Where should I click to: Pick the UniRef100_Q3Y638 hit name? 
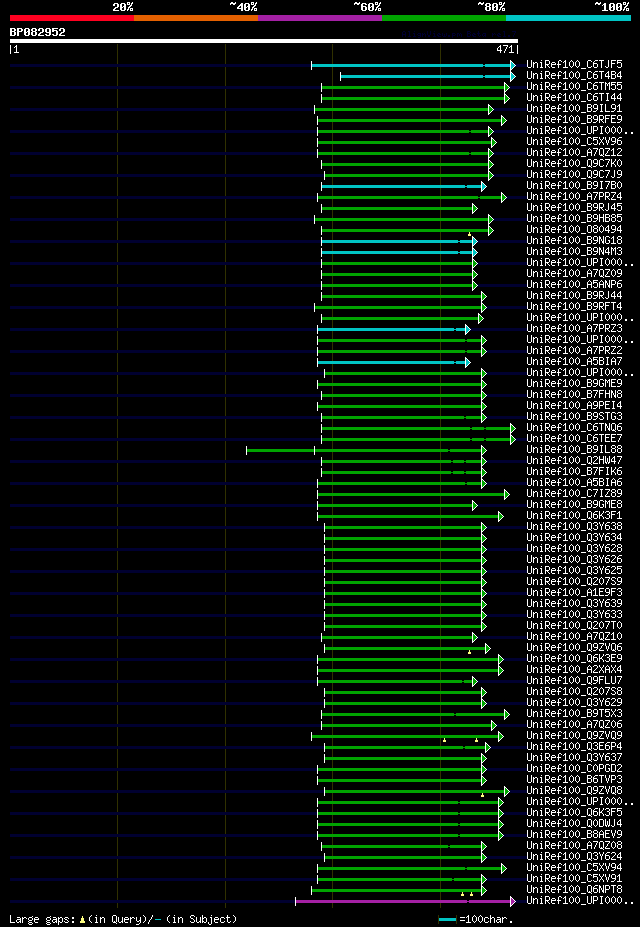tap(574, 527)
